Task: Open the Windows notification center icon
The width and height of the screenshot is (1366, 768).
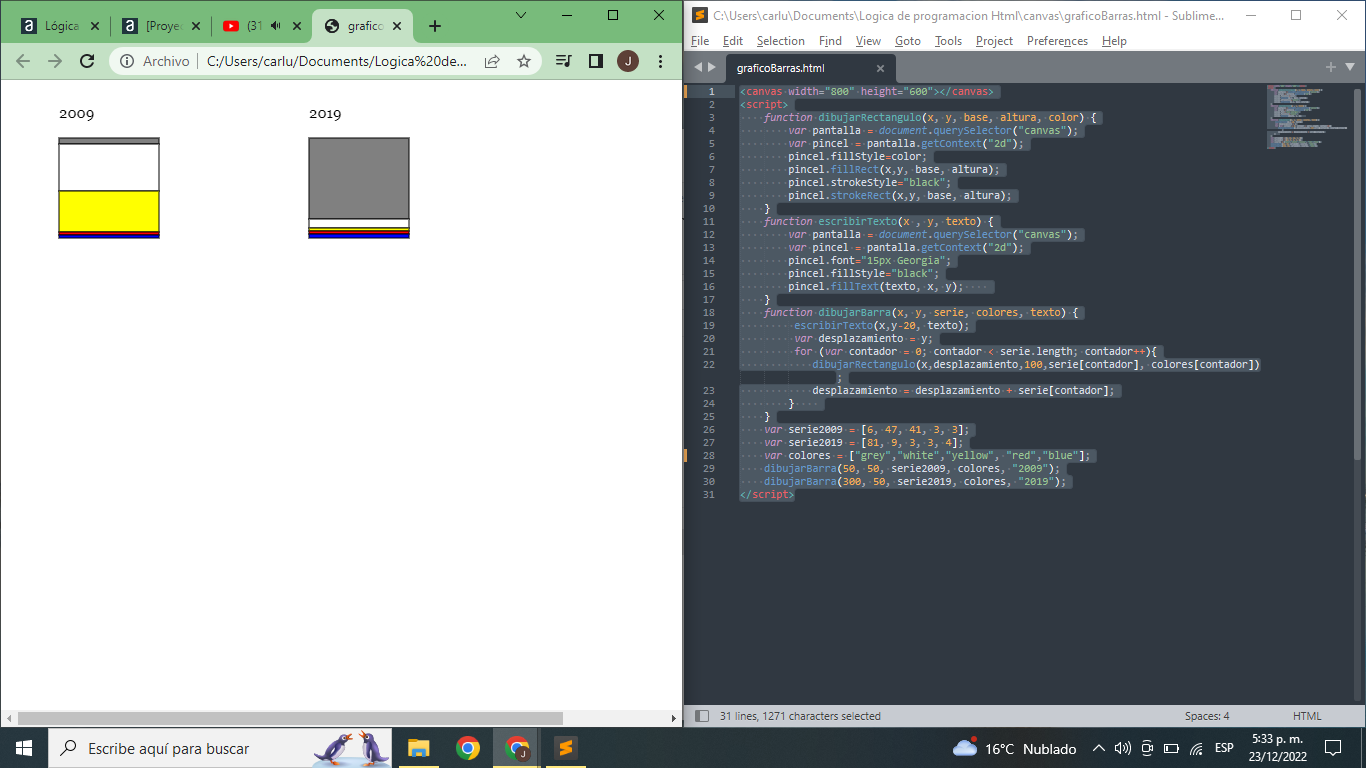Action: pyautogui.click(x=1332, y=748)
